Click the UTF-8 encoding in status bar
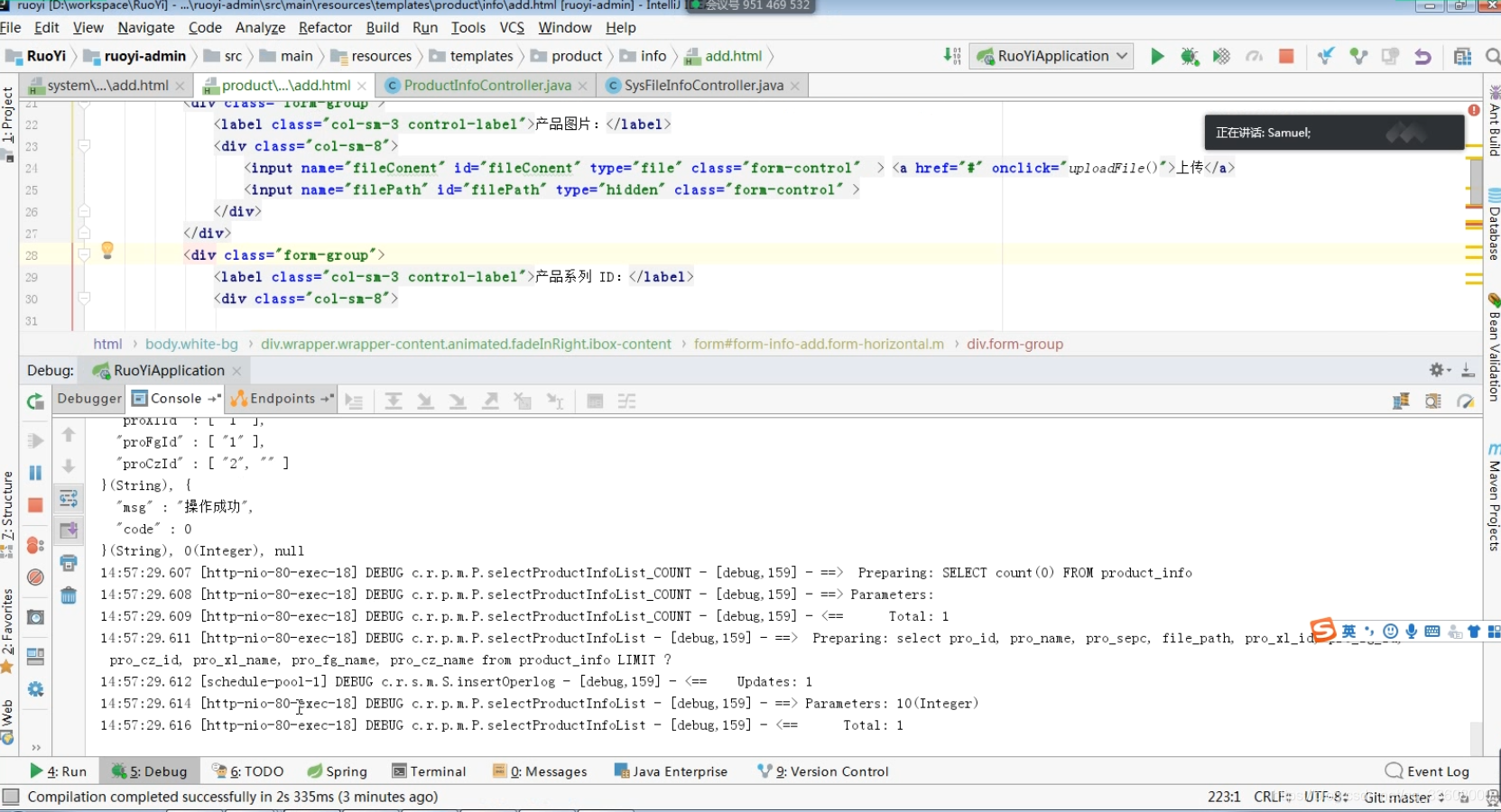Viewport: 1501px width, 812px height. pos(1326,797)
